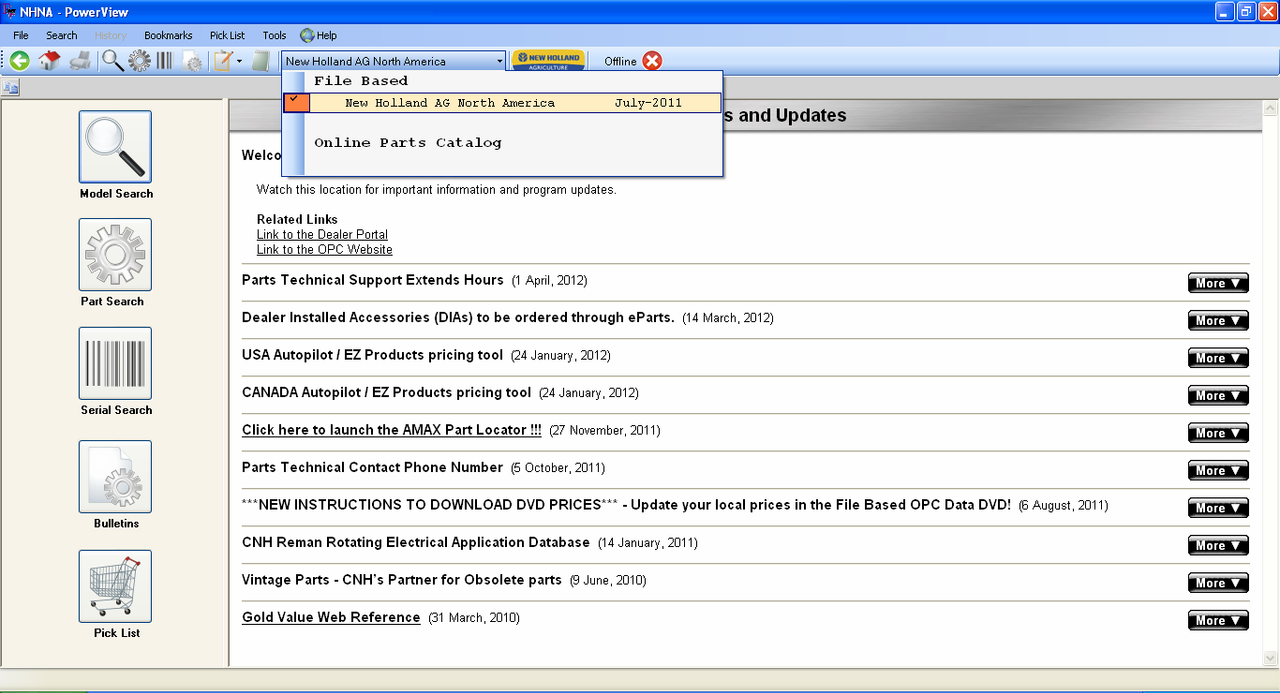Open the Gold Value Web Reference link
Screen dimensions: 1280x693
pos(331,618)
